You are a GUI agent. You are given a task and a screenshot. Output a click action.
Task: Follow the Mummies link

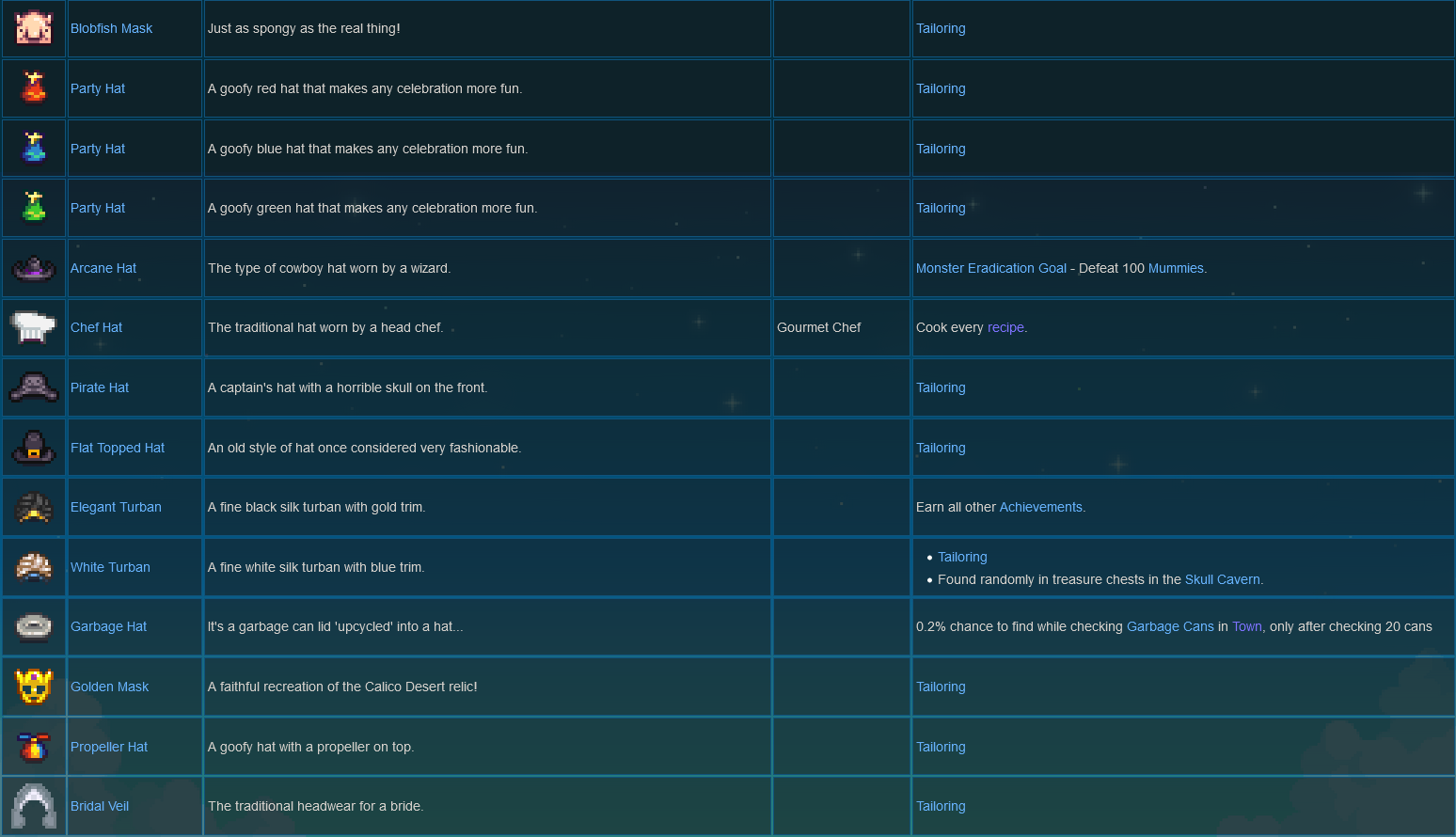pyautogui.click(x=1176, y=269)
